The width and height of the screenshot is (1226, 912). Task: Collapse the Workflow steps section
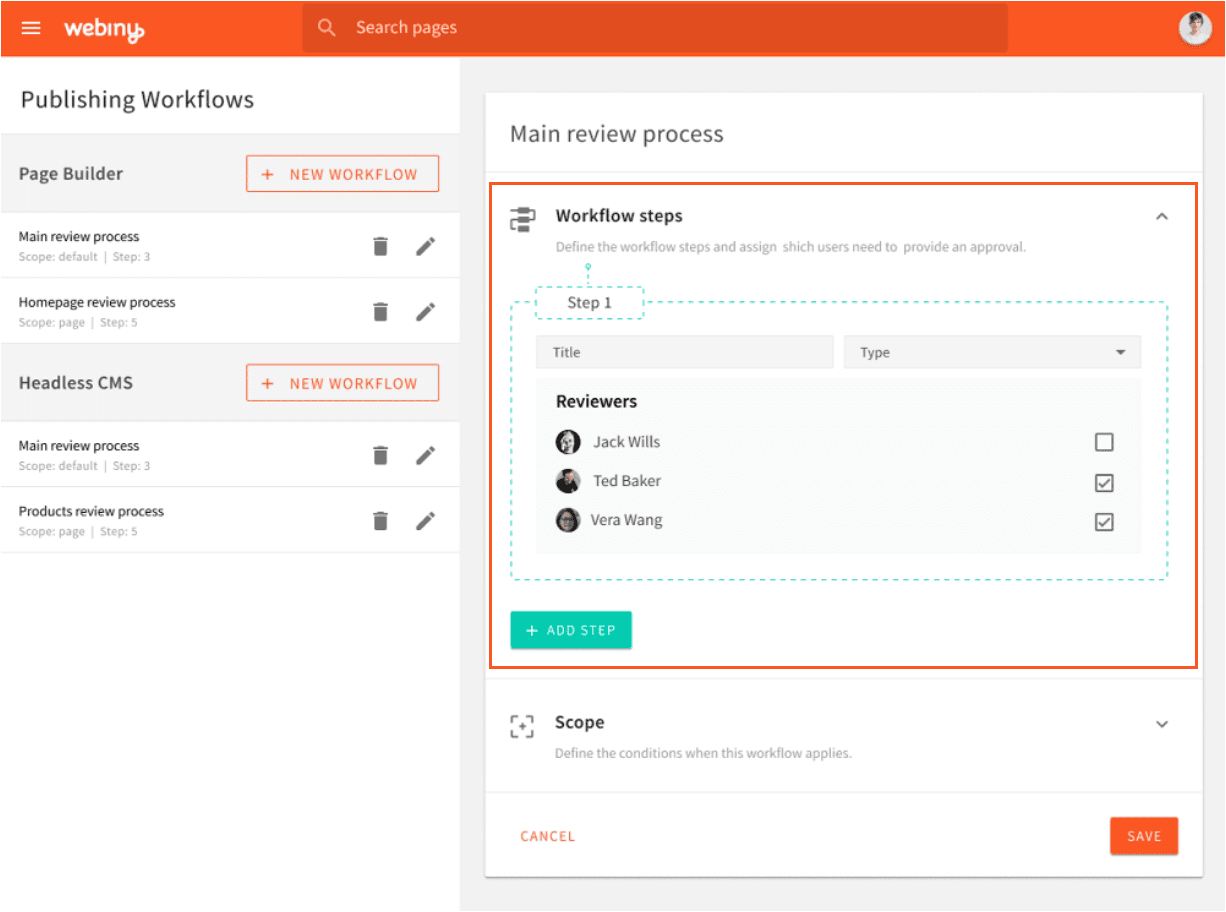tap(1161, 216)
